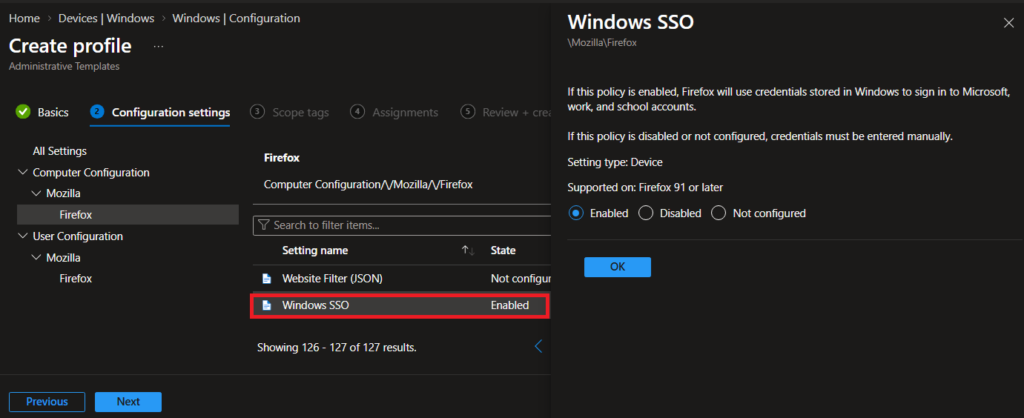Click the Enabled state of Windows SSO
Viewport: 1024px width, 418px height.
pos(510,305)
